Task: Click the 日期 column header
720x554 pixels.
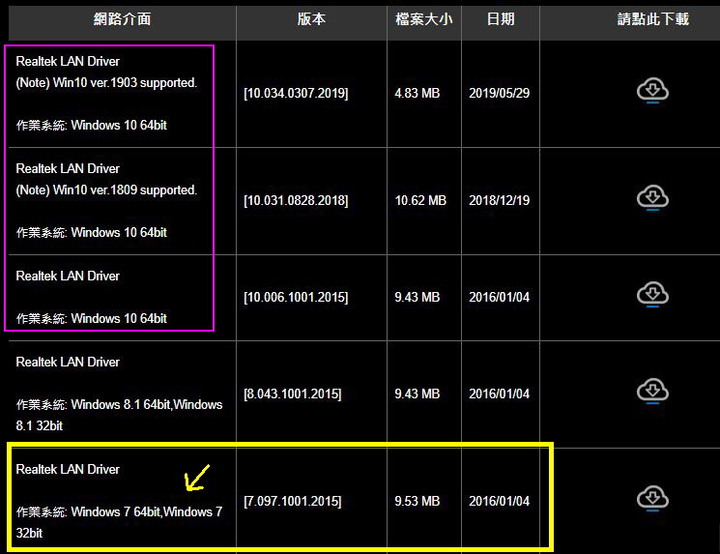Action: (501, 19)
